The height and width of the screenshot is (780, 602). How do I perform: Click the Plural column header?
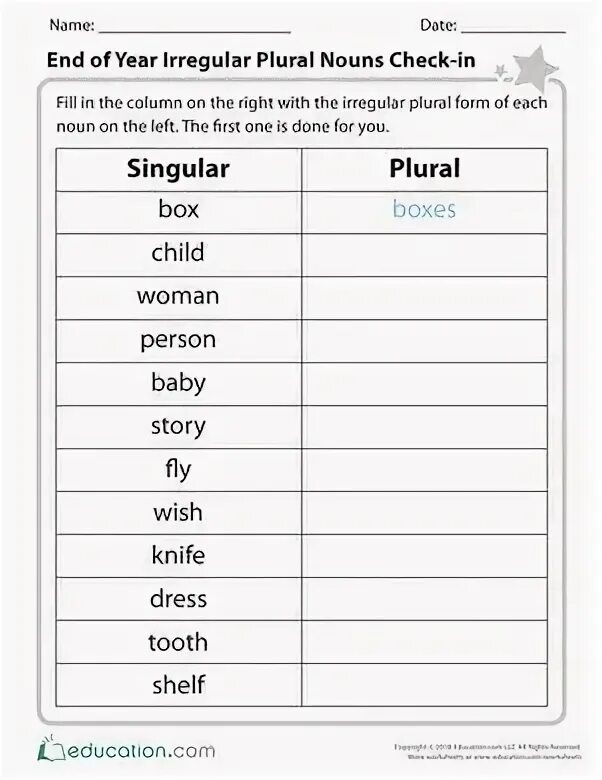point(424,168)
